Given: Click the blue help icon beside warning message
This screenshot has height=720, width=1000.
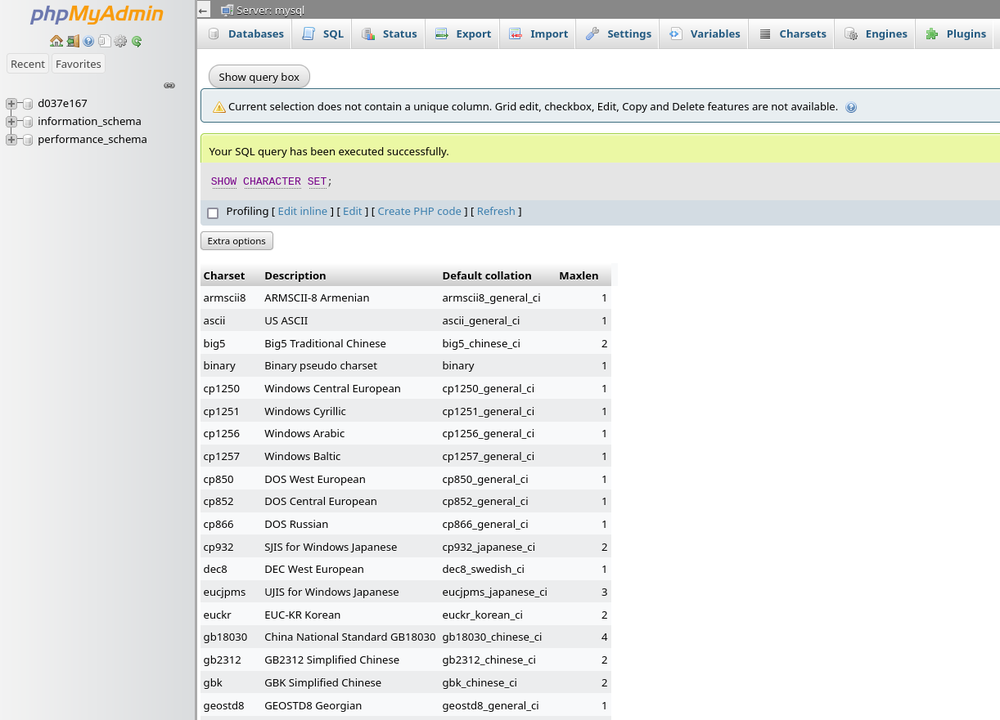Looking at the screenshot, I should [x=851, y=107].
